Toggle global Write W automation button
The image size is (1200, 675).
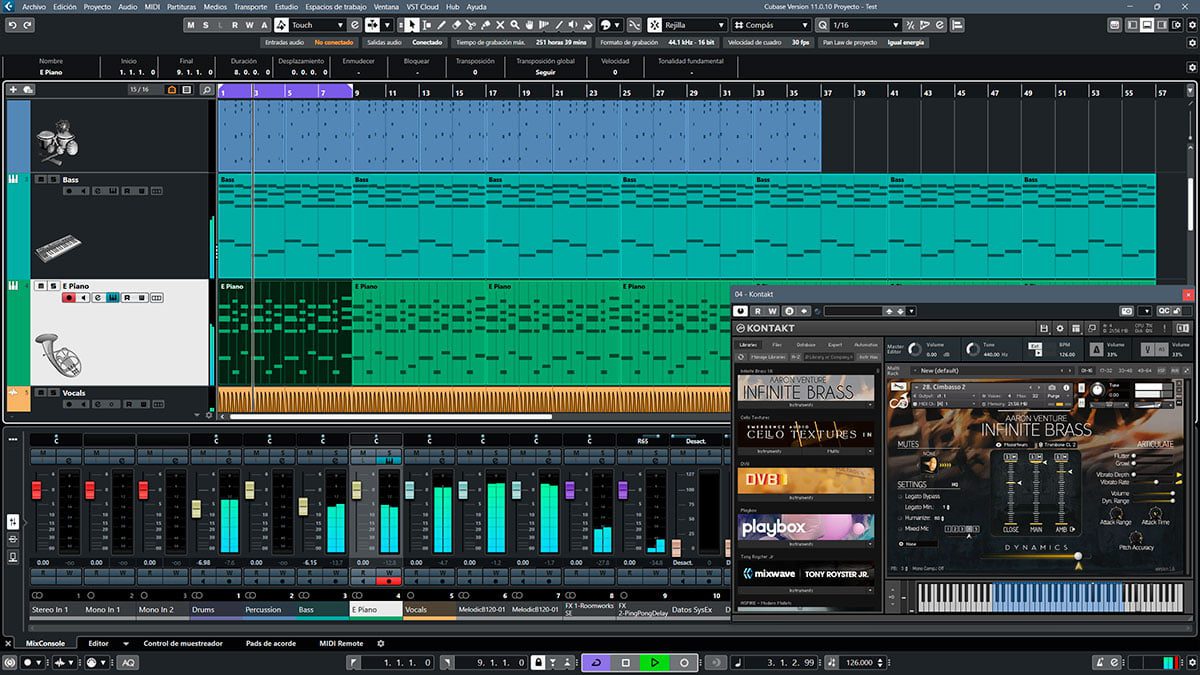pyautogui.click(x=250, y=25)
